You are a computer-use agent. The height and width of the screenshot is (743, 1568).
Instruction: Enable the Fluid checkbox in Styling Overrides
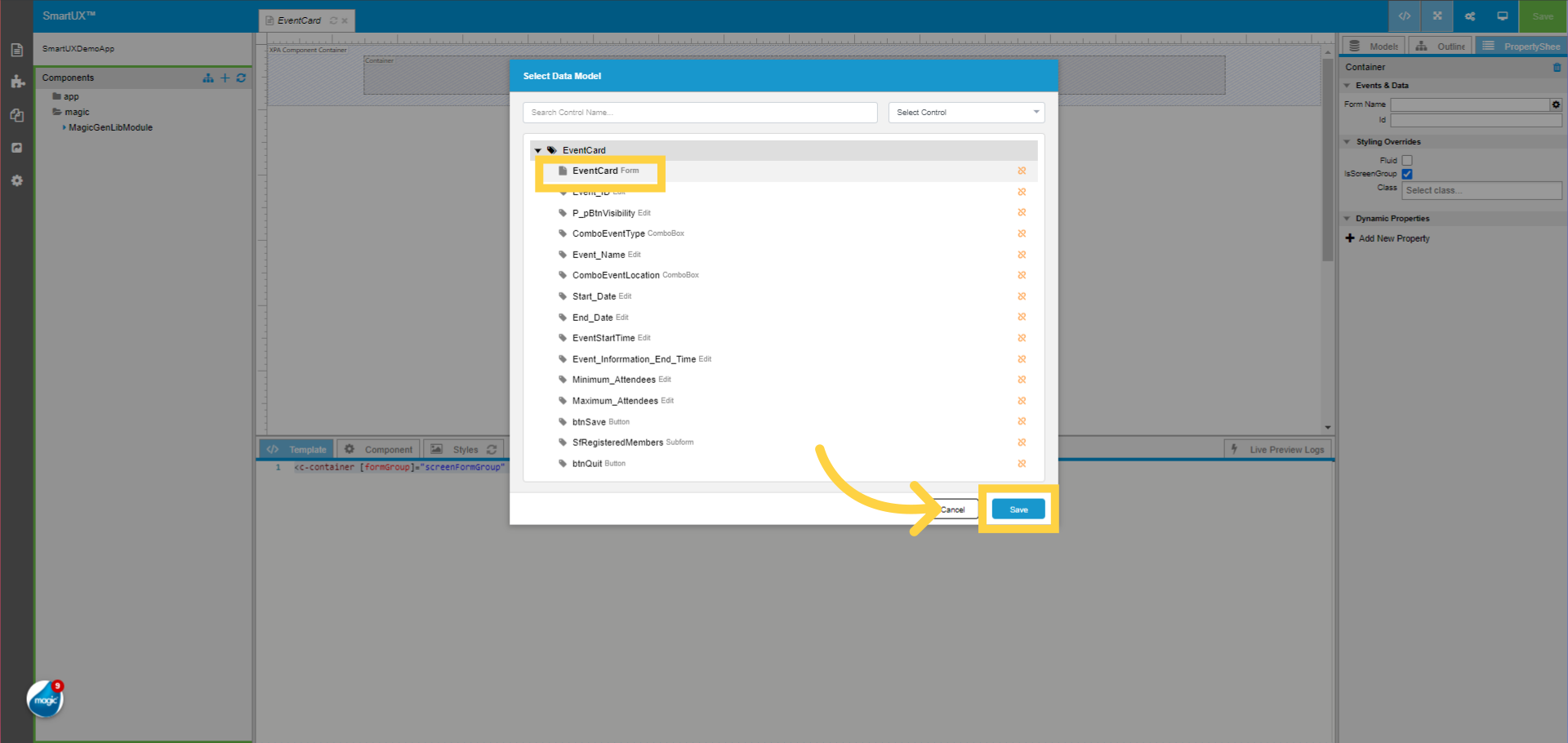[x=1406, y=160]
